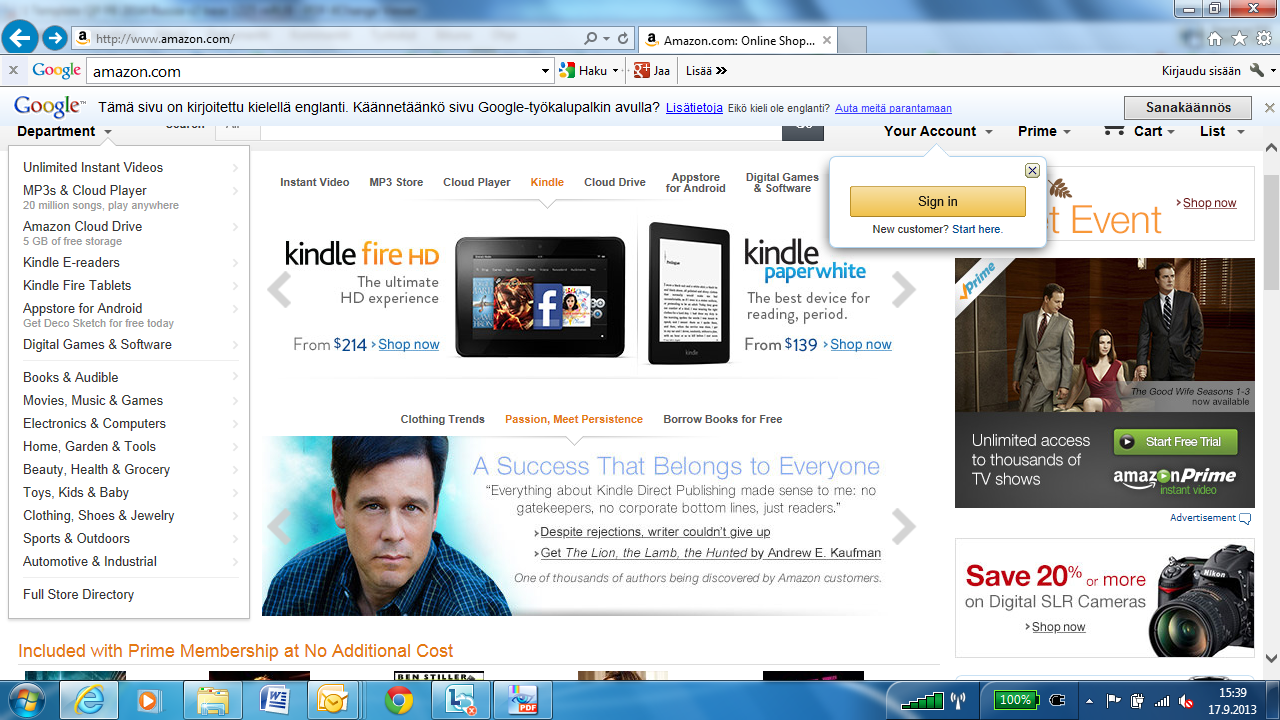Click the yellow Sign in button

(938, 201)
